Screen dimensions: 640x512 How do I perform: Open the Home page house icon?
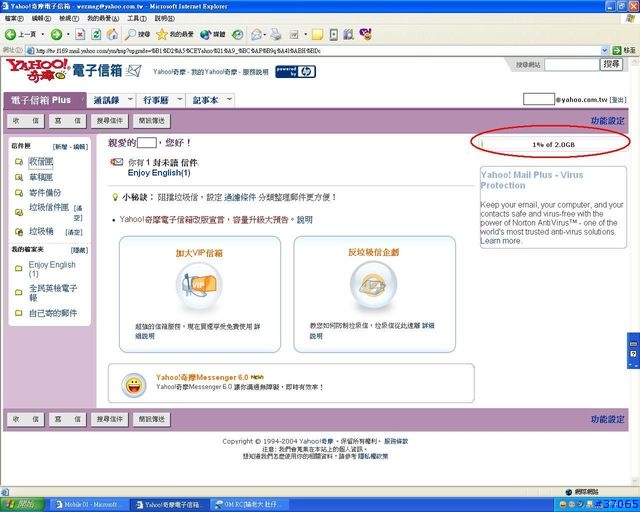pos(112,34)
